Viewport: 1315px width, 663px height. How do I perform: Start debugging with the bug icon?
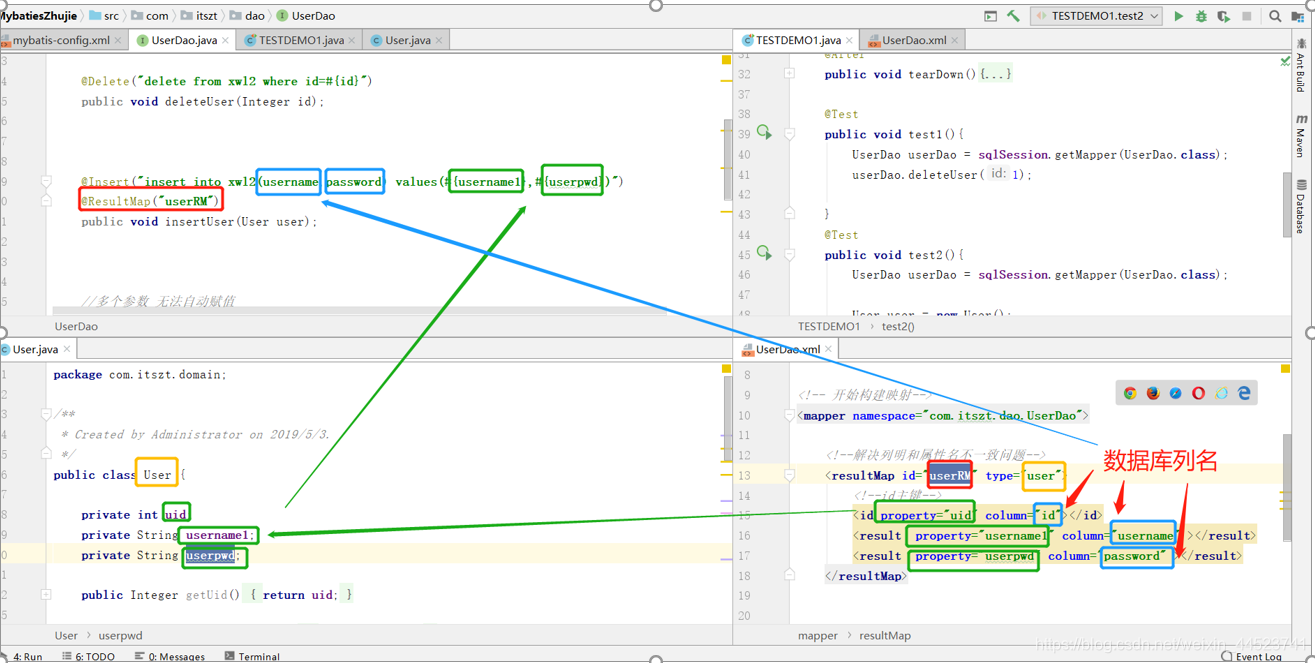click(1201, 16)
